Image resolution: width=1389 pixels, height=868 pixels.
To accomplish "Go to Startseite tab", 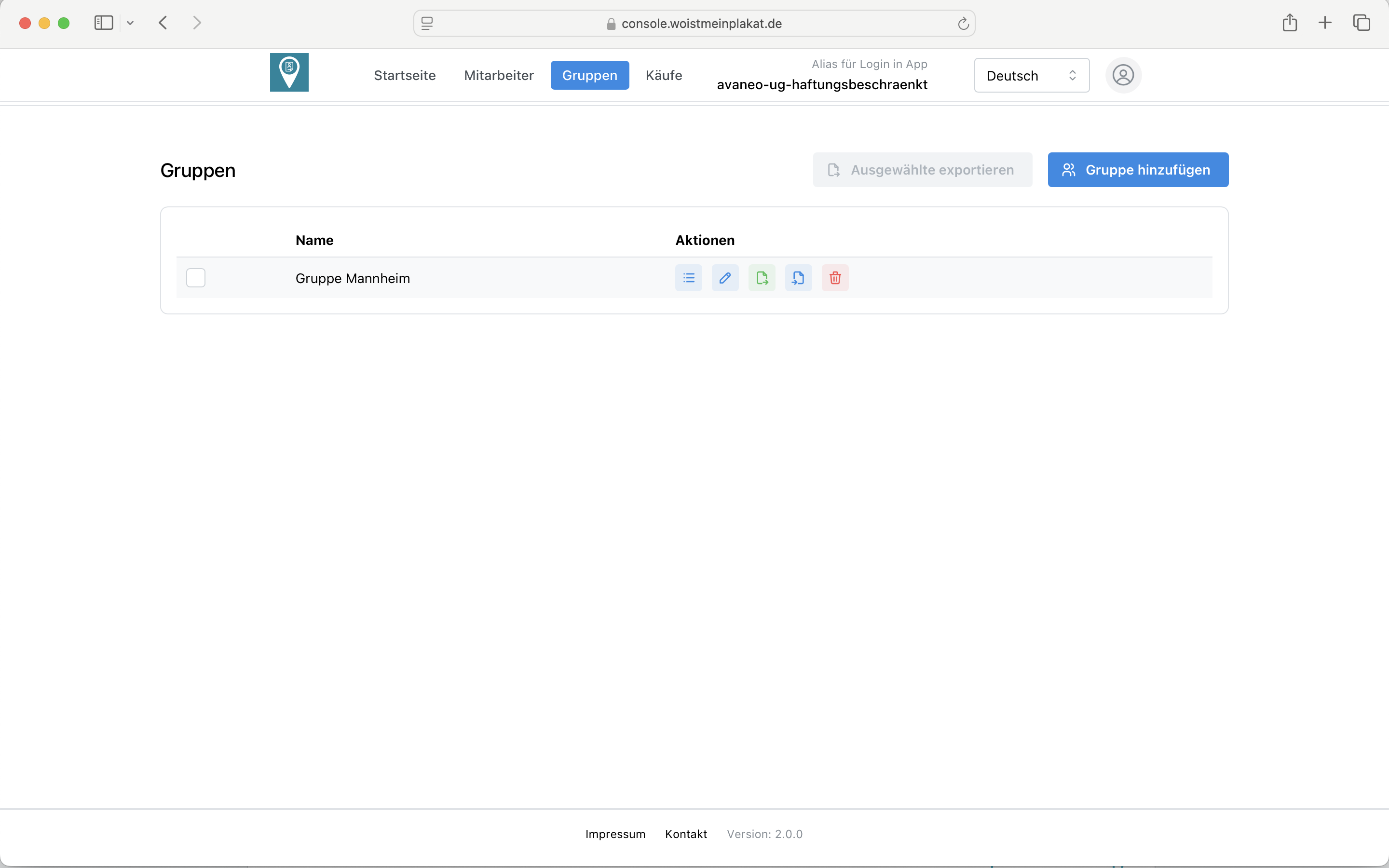I will pos(405,75).
